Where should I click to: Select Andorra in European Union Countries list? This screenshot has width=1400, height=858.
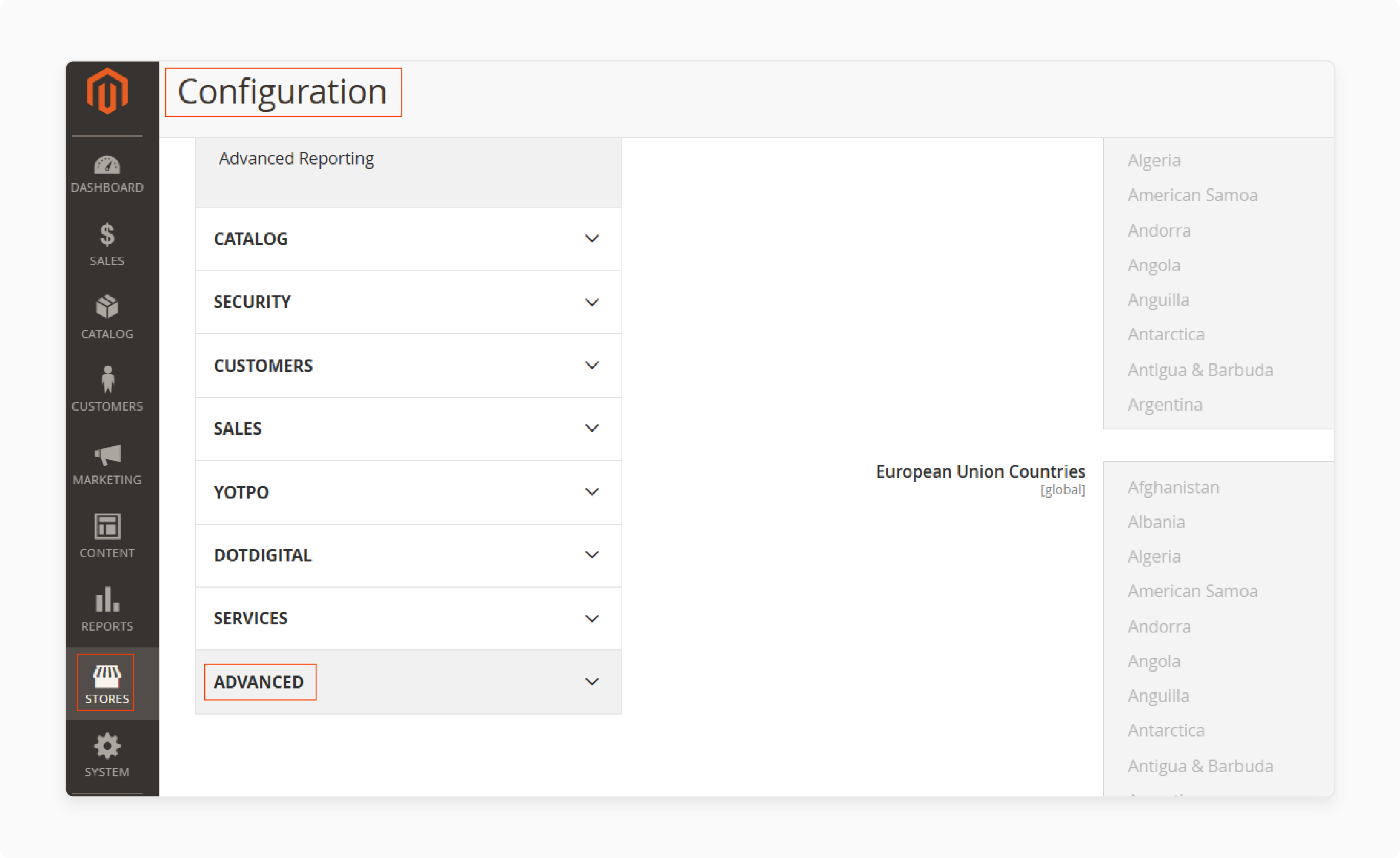(1159, 627)
